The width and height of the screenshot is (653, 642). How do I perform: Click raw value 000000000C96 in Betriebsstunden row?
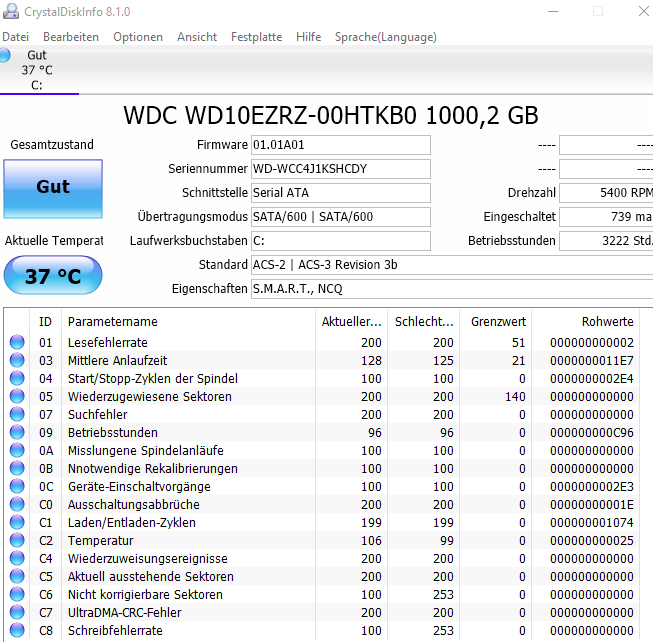point(592,433)
